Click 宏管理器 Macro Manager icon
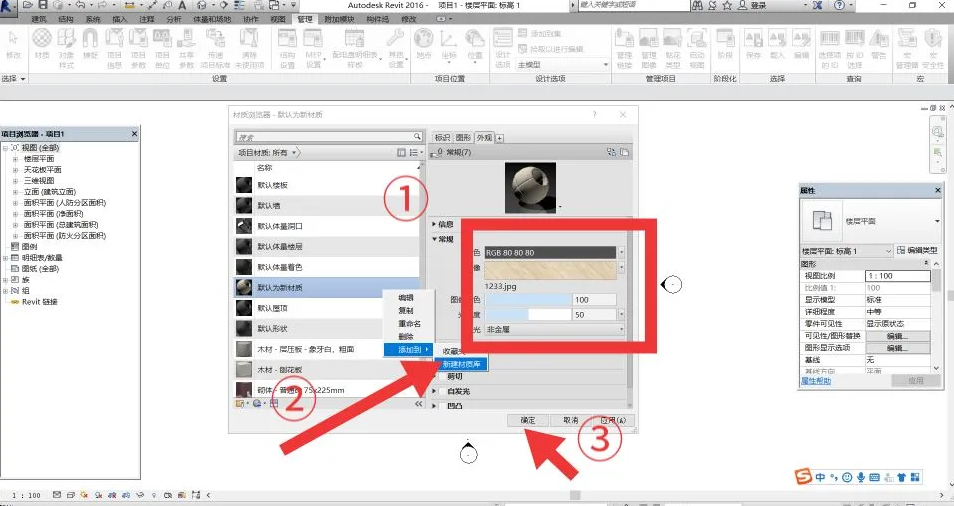The width and height of the screenshot is (954, 506). [x=907, y=48]
